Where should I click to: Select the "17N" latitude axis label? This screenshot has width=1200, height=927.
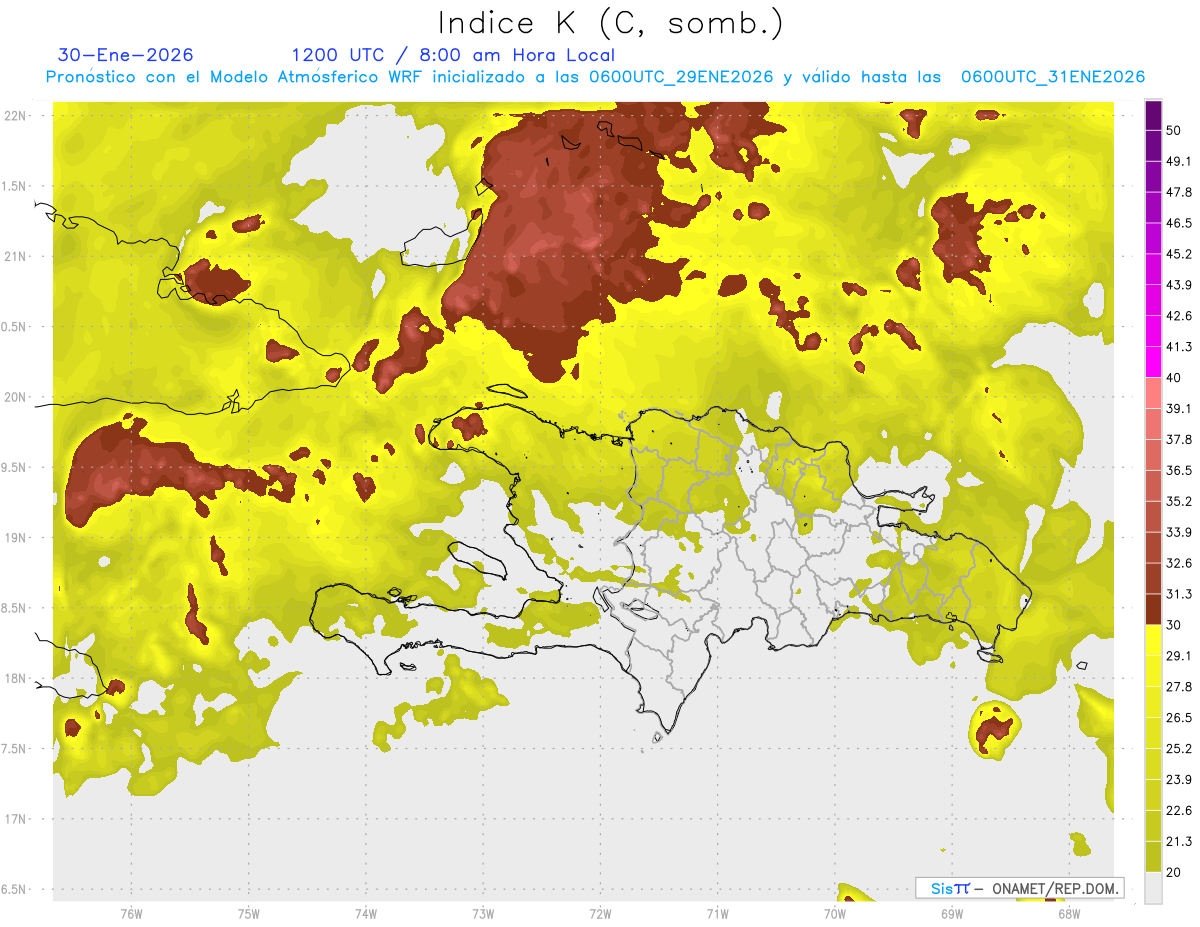click(x=17, y=819)
